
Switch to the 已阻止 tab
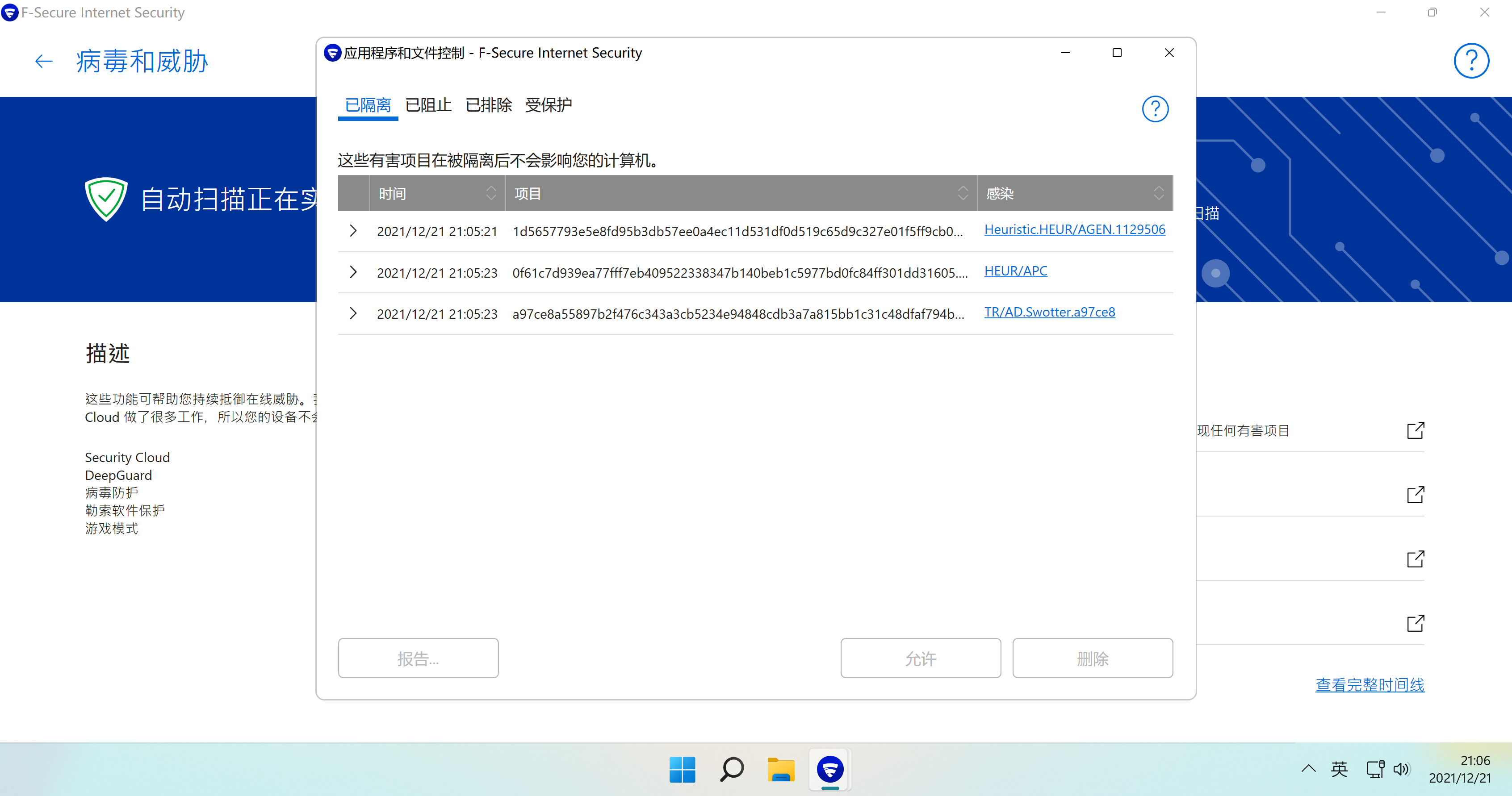coord(428,106)
